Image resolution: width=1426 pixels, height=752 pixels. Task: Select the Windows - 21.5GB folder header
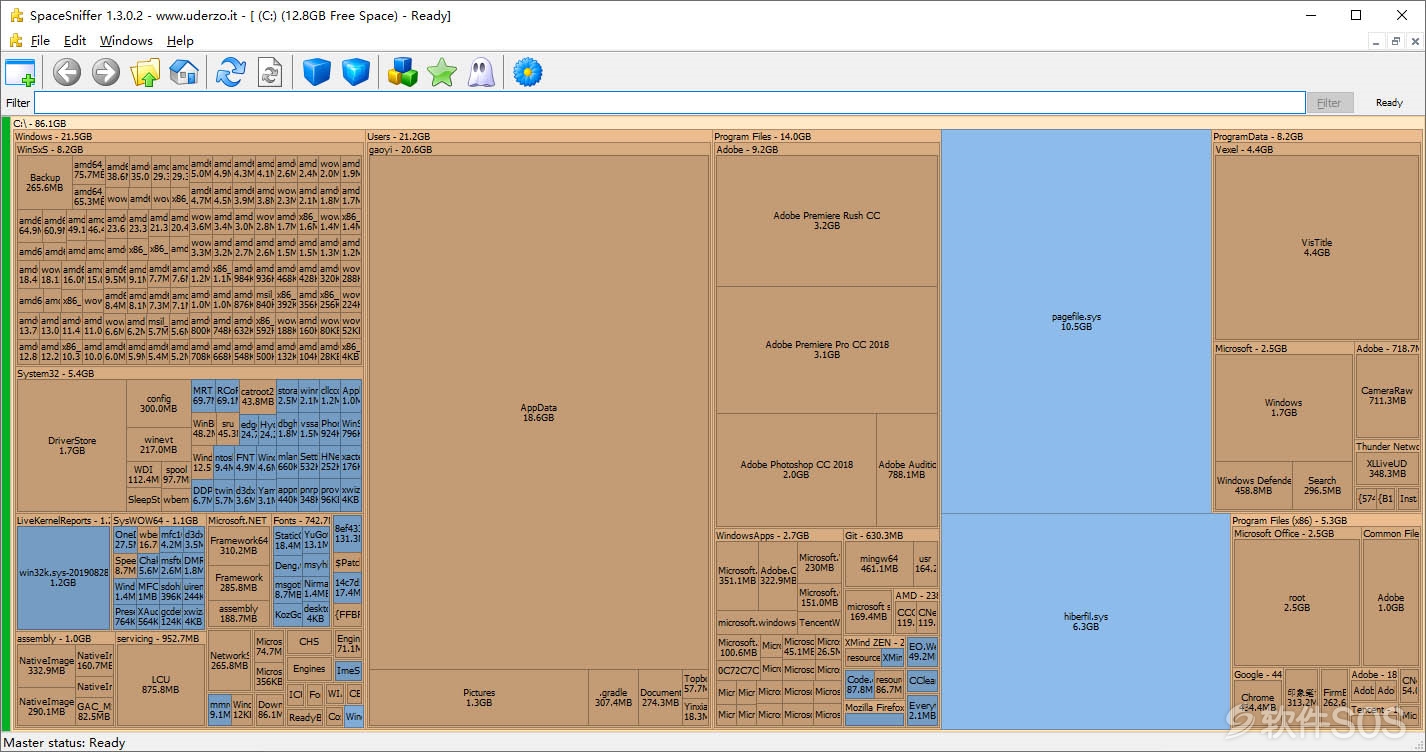point(188,136)
